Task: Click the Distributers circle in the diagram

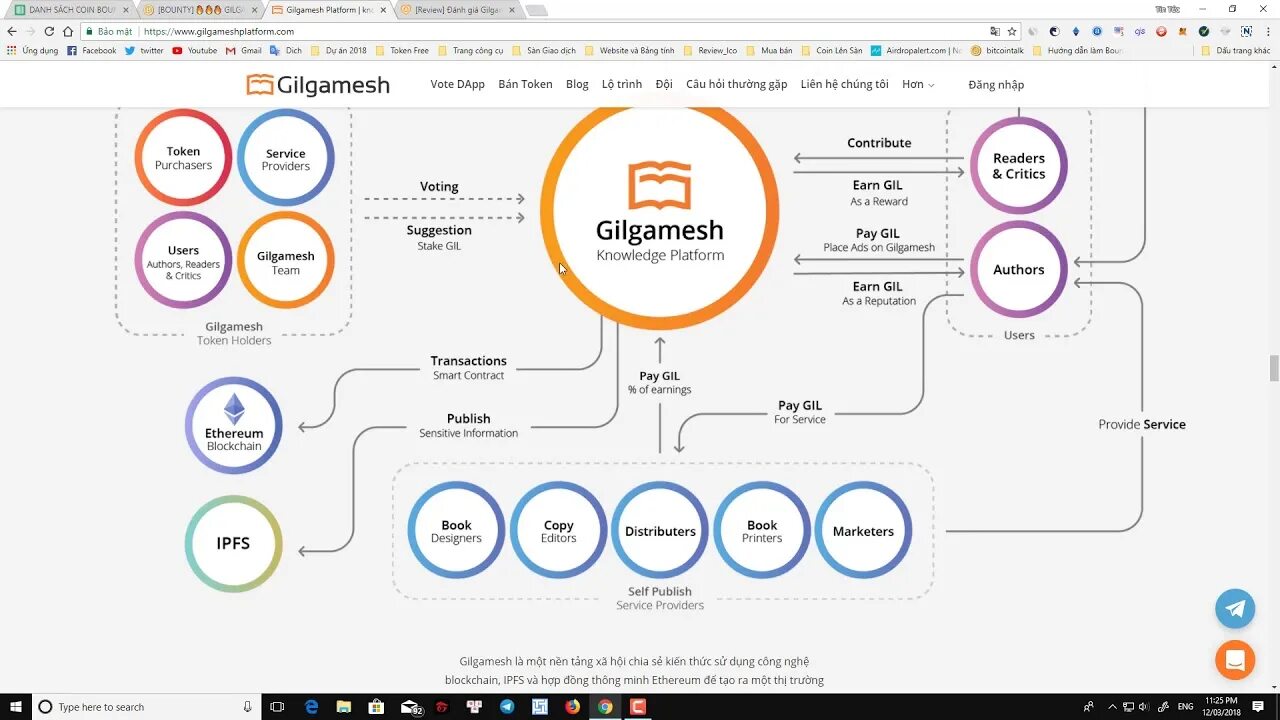Action: tap(660, 531)
